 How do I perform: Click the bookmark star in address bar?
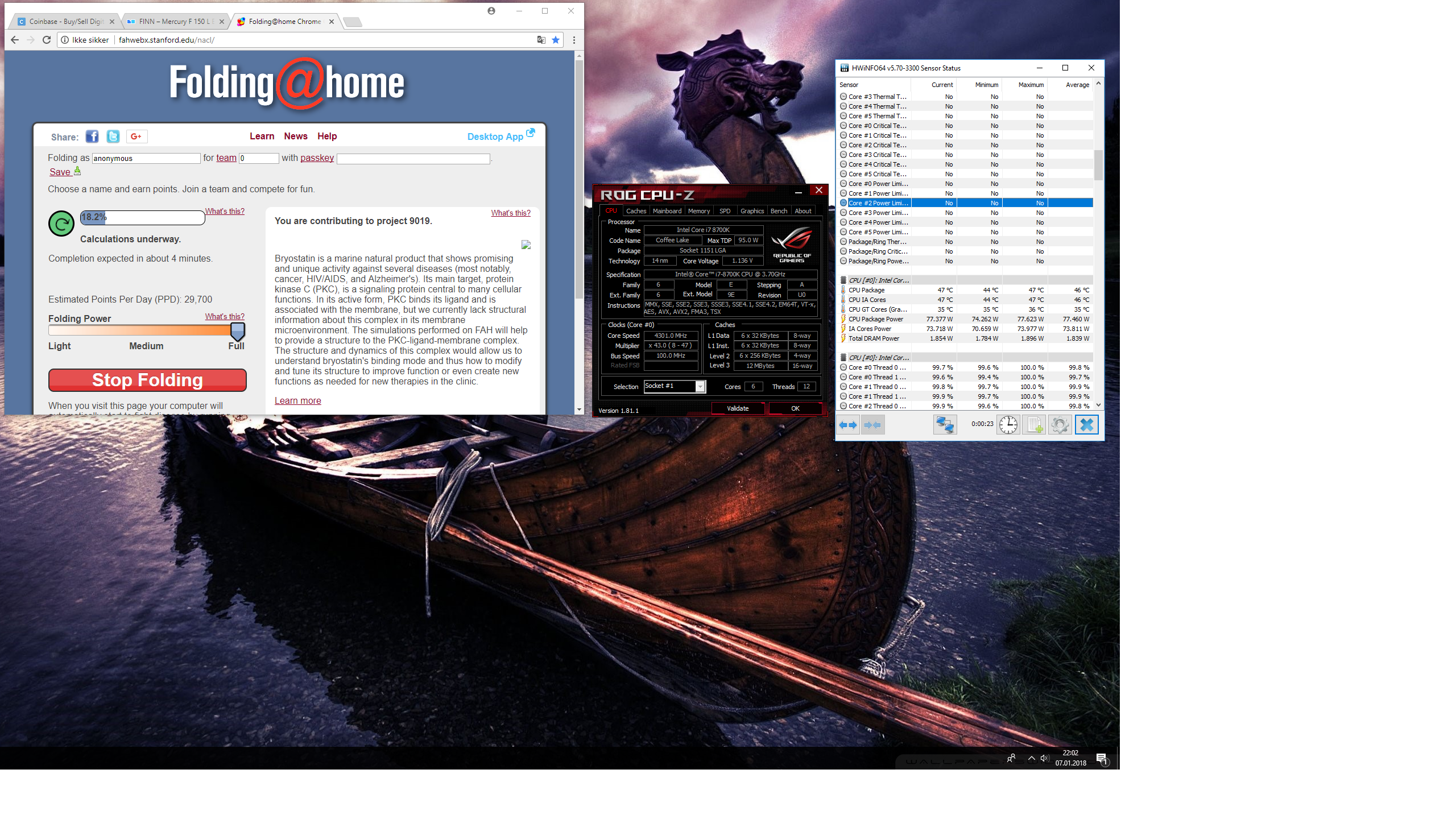click(556, 40)
